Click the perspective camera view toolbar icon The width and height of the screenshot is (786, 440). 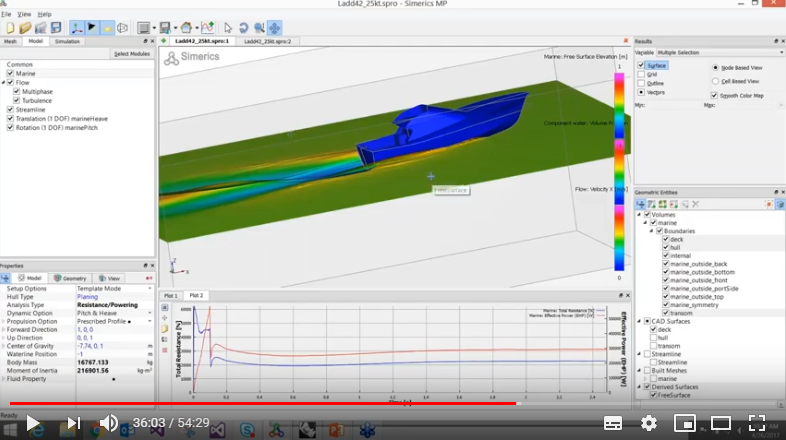pyautogui.click(x=122, y=28)
